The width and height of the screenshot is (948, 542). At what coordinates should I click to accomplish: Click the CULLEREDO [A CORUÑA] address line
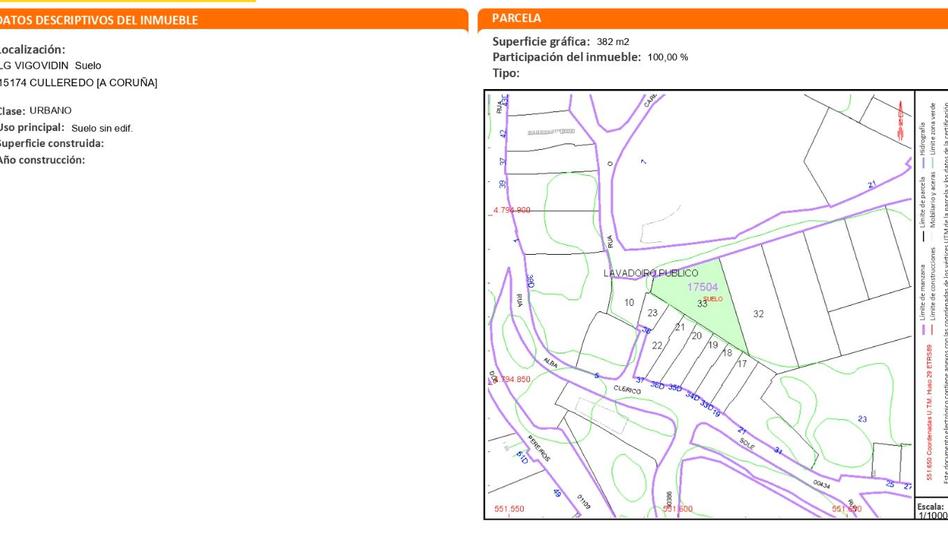pos(80,83)
